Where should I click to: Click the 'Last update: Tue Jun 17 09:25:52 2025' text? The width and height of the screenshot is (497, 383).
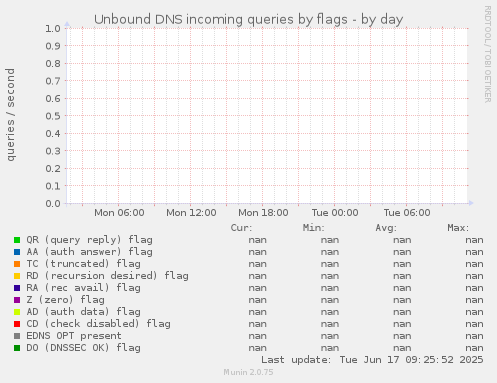372,360
